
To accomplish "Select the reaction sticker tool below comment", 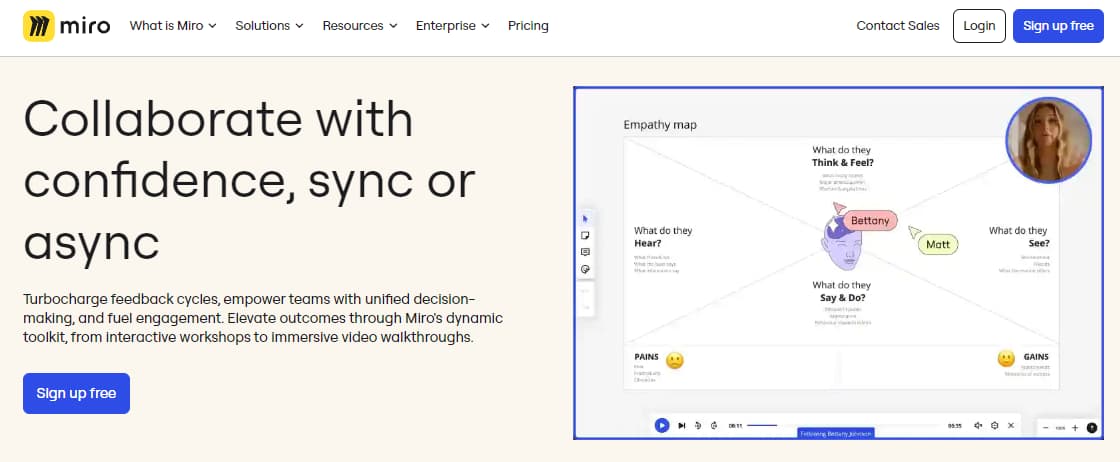I will tap(586, 269).
